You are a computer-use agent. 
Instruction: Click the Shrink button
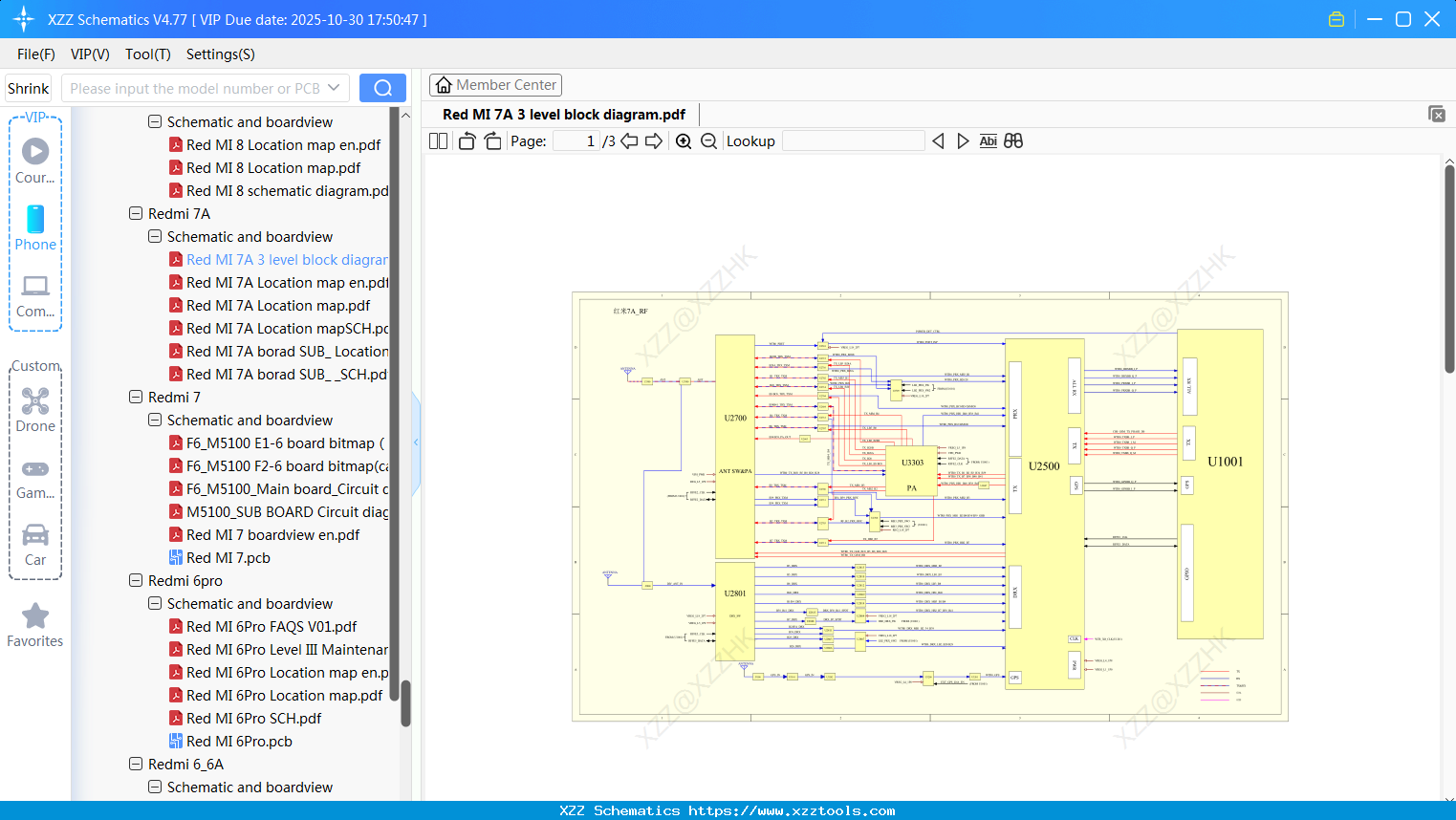click(x=28, y=87)
